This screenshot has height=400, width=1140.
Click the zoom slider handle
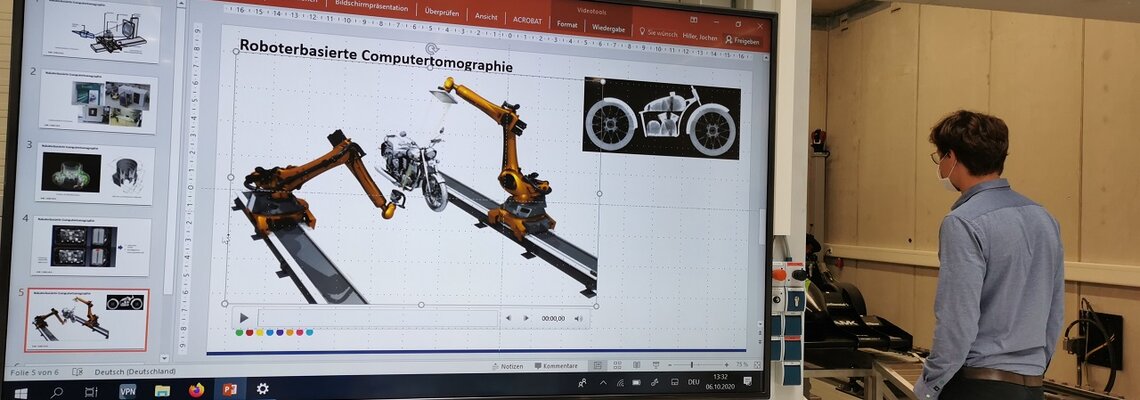coord(691,365)
